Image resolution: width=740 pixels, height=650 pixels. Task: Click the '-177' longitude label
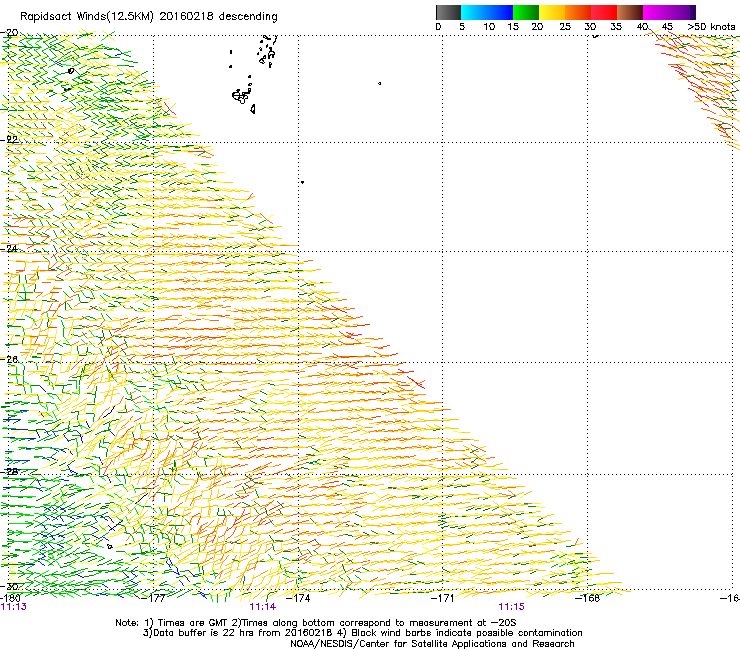point(153,598)
